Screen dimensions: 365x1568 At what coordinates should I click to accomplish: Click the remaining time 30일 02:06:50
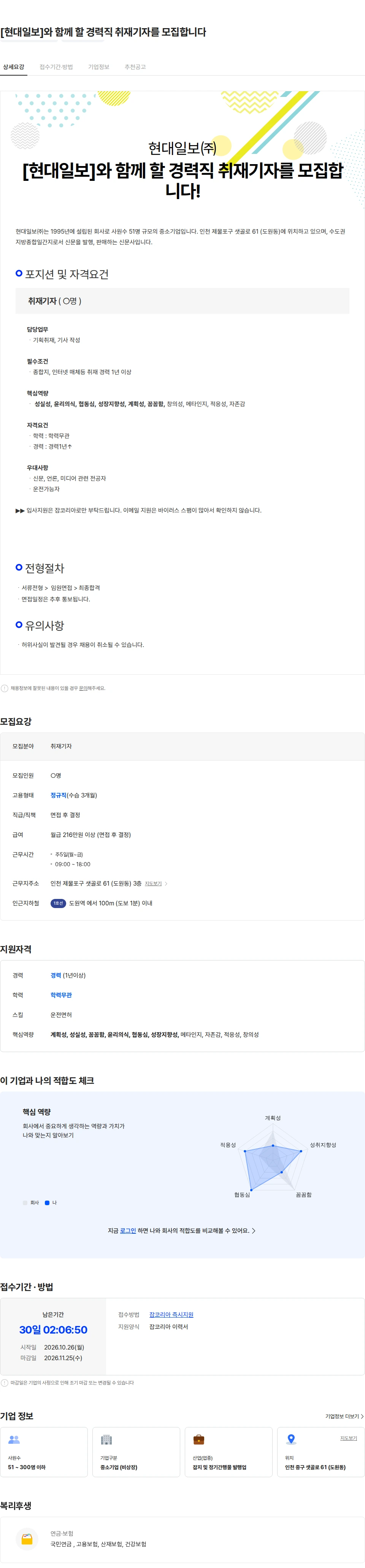[53, 1330]
